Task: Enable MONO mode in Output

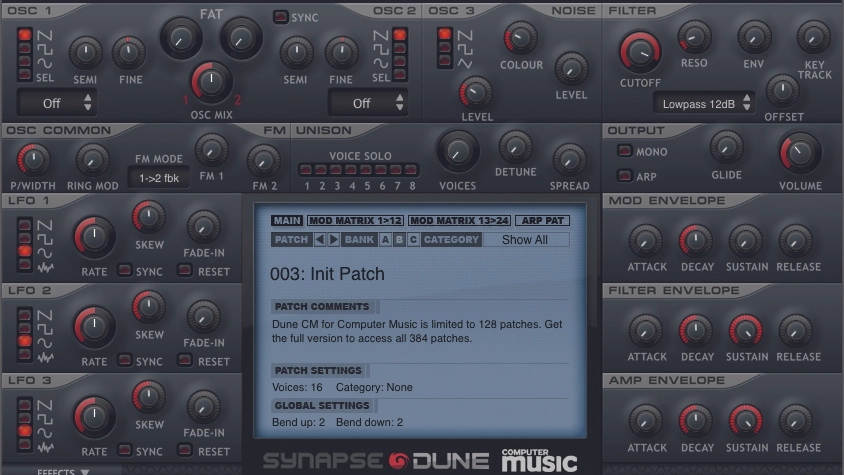Action: (624, 151)
